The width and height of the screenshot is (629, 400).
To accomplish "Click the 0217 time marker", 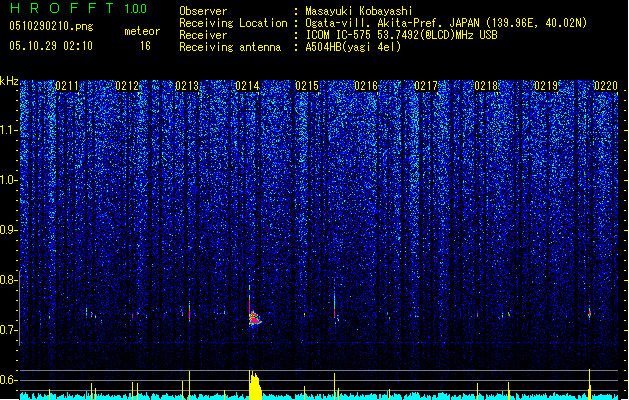I will tap(426, 85).
